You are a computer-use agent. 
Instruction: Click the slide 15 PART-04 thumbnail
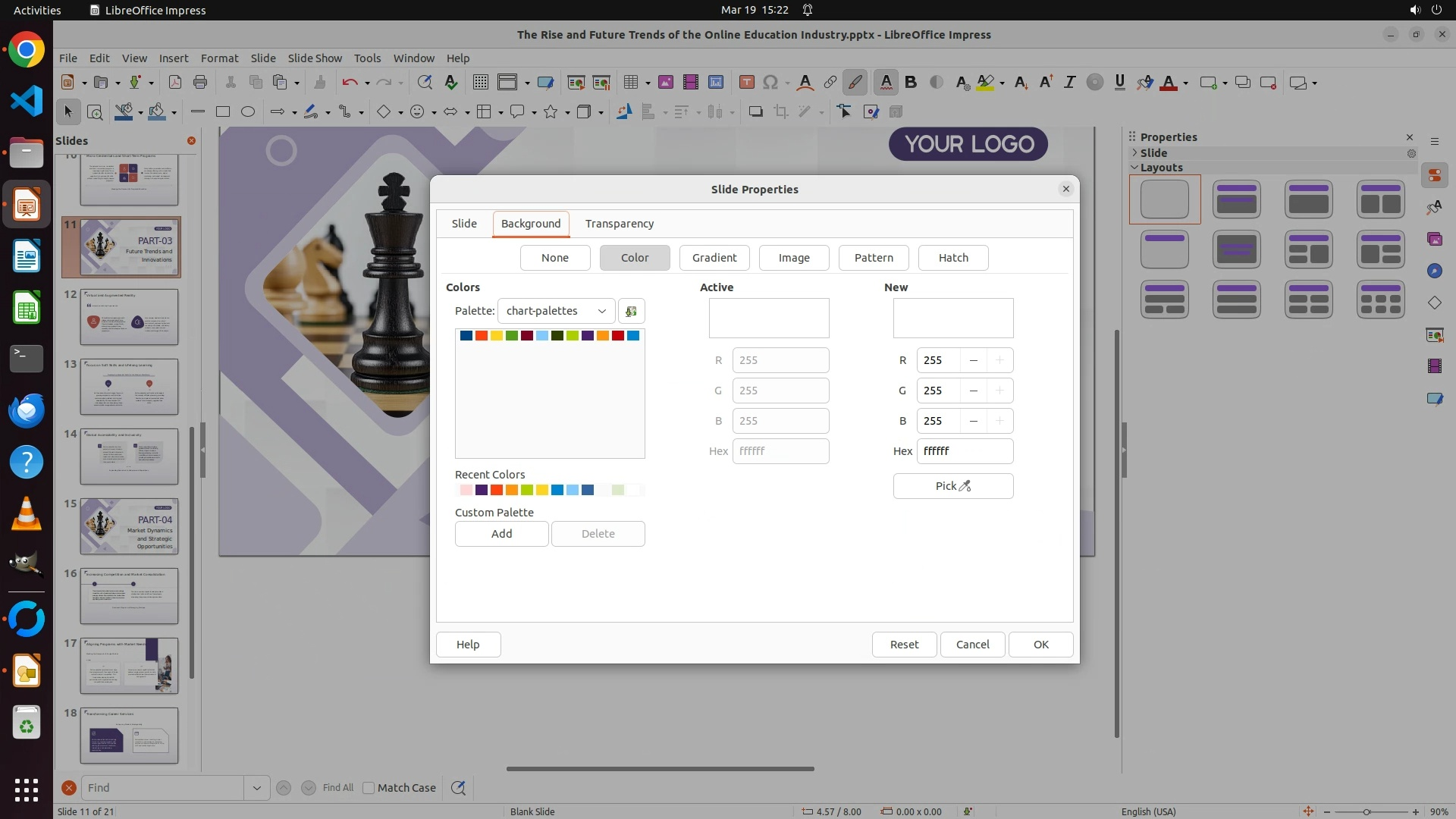pos(129,526)
